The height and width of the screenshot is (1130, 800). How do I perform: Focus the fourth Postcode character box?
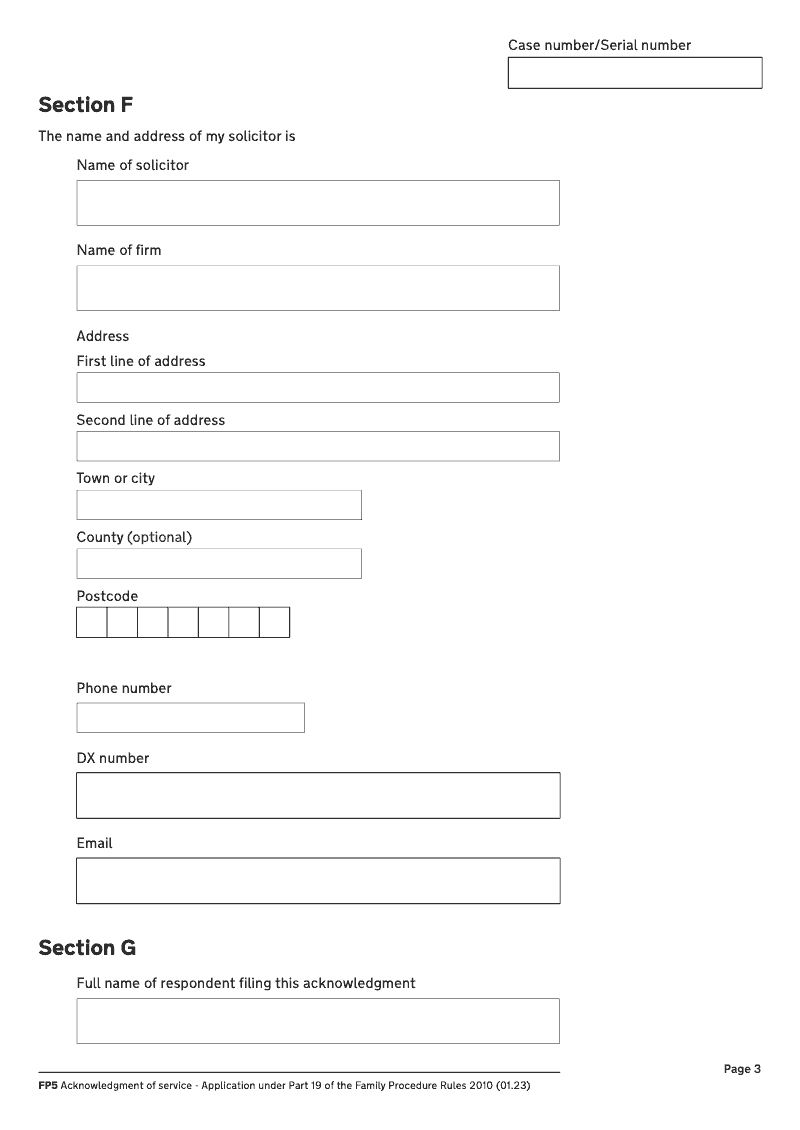tap(183, 622)
